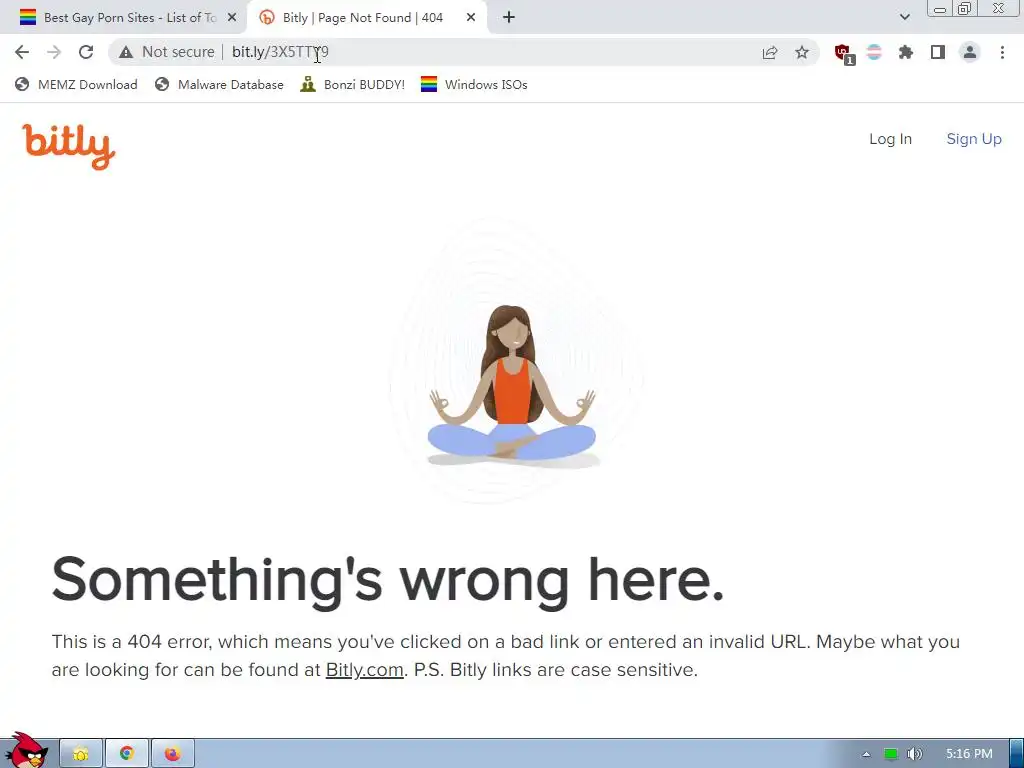Open a new tab
The image size is (1024, 768).
point(509,18)
